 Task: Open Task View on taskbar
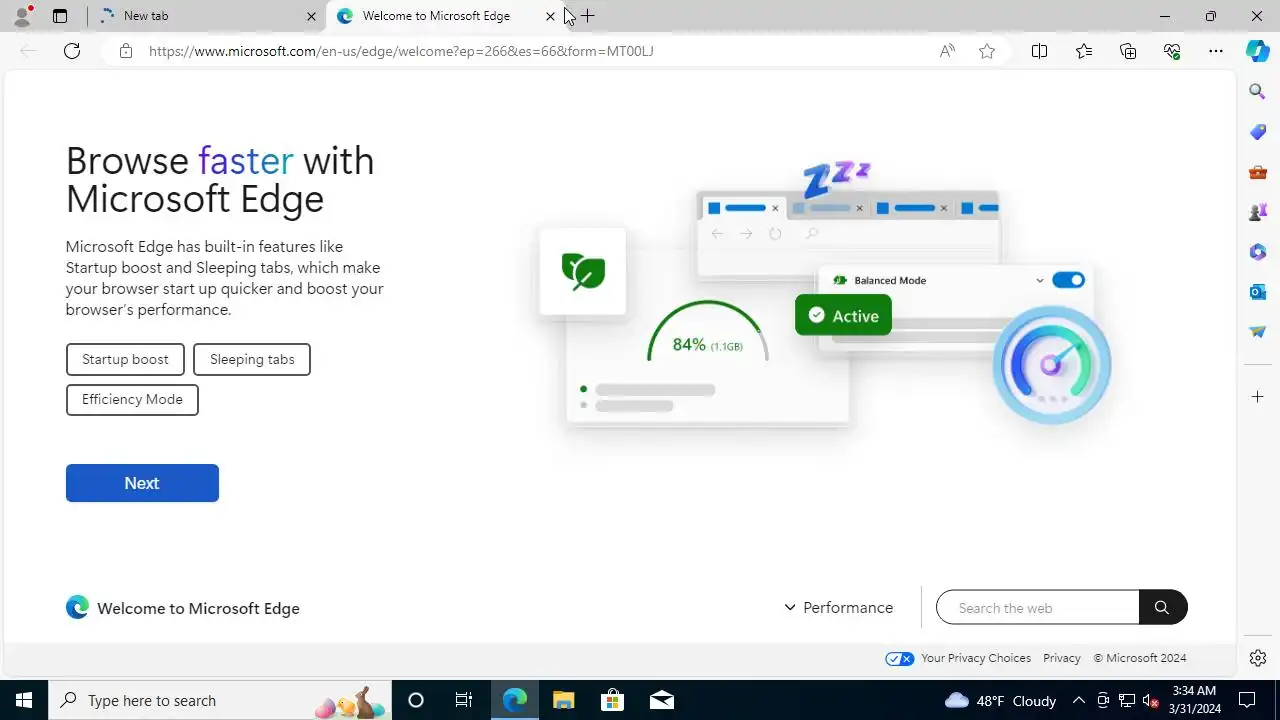(464, 700)
